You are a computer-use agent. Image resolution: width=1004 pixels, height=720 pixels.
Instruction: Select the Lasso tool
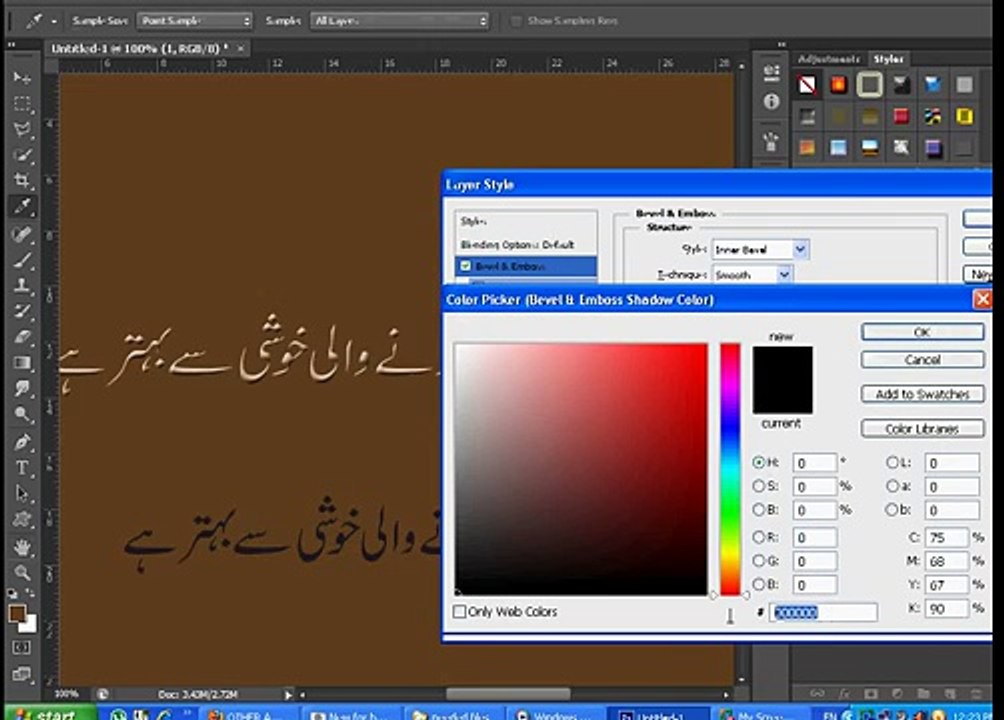click(x=22, y=129)
